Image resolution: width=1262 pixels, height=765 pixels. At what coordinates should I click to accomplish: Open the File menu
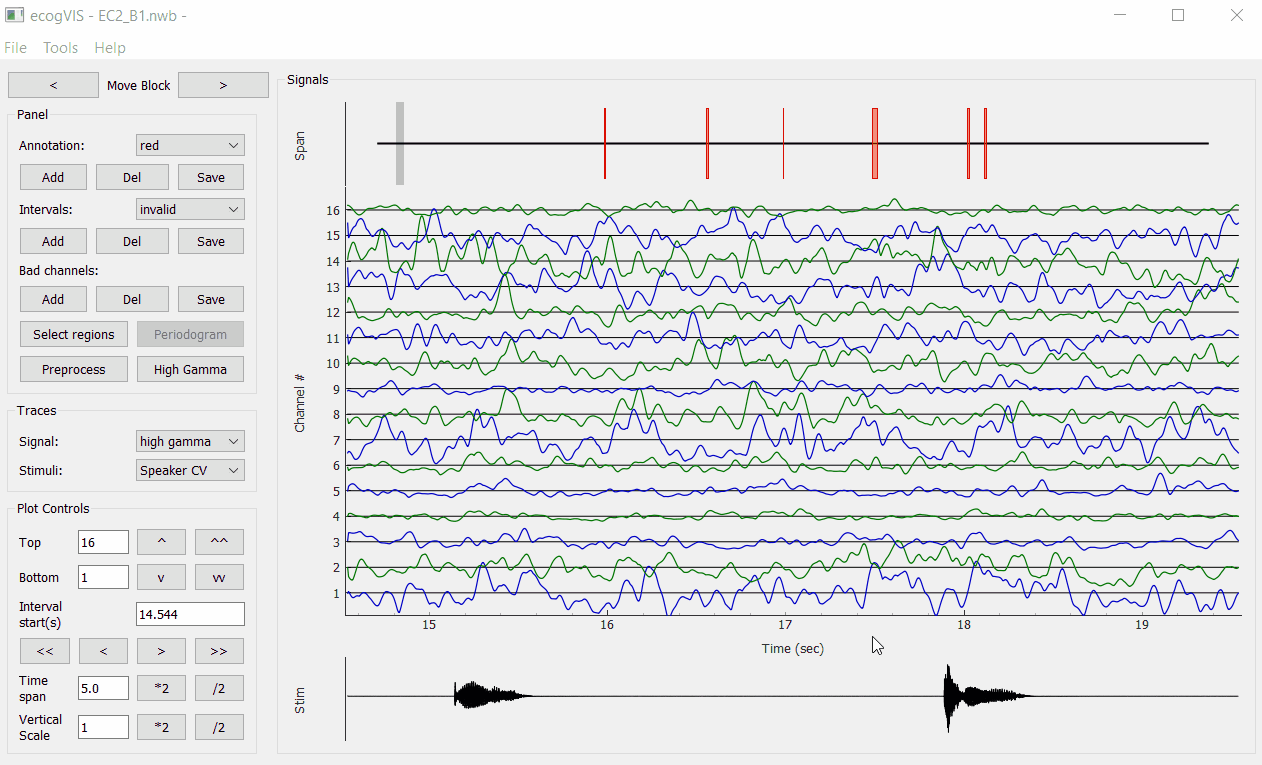pos(16,48)
